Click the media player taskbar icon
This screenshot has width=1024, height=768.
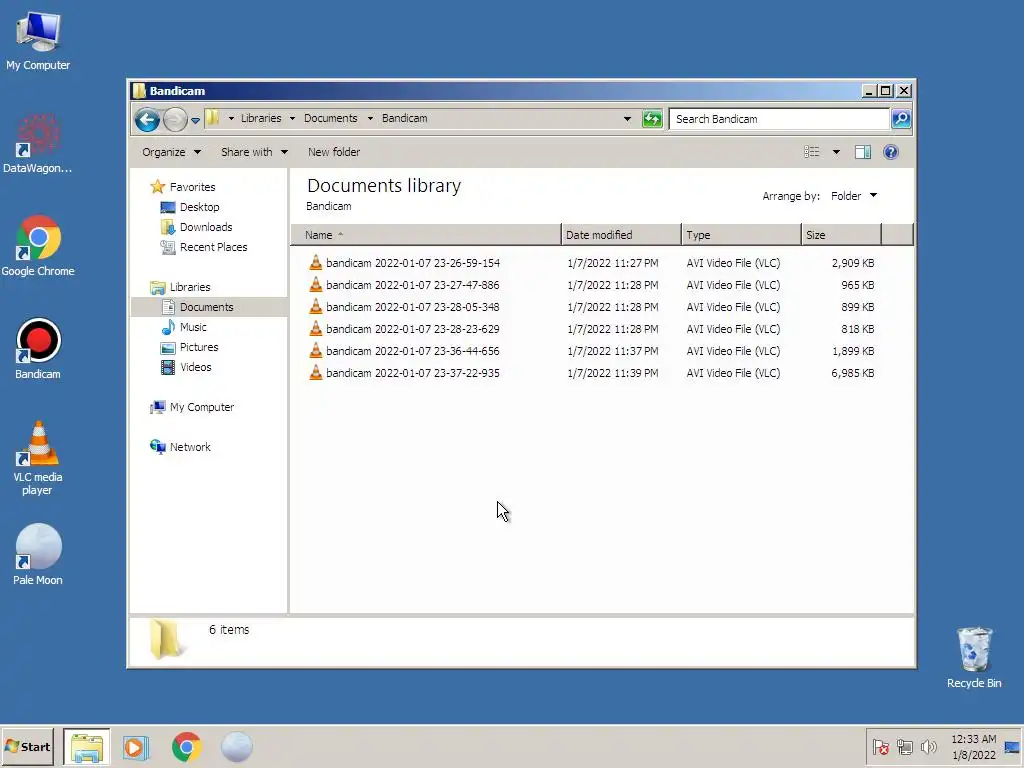(x=136, y=747)
